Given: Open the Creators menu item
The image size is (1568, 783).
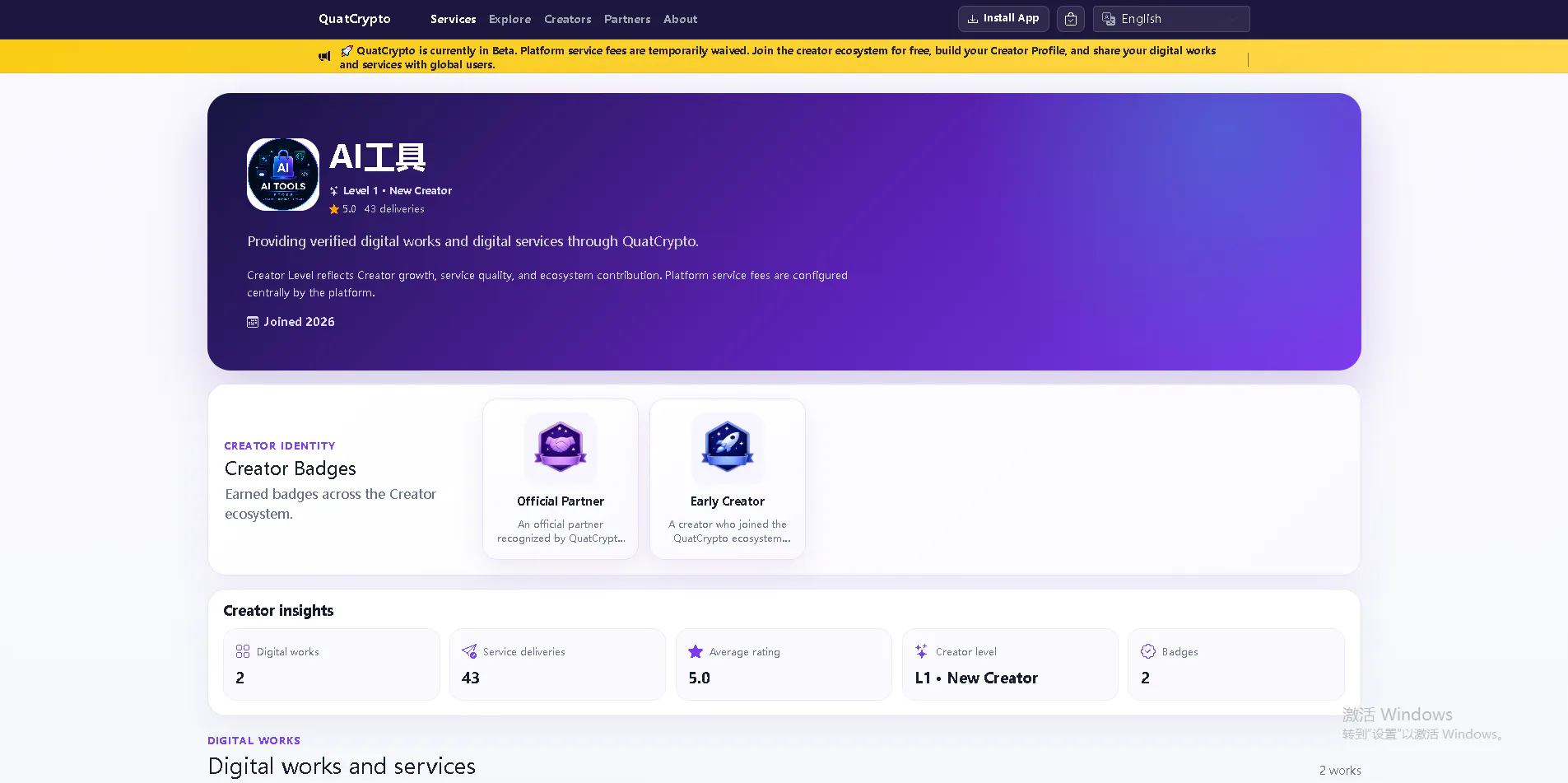Looking at the screenshot, I should coord(567,19).
